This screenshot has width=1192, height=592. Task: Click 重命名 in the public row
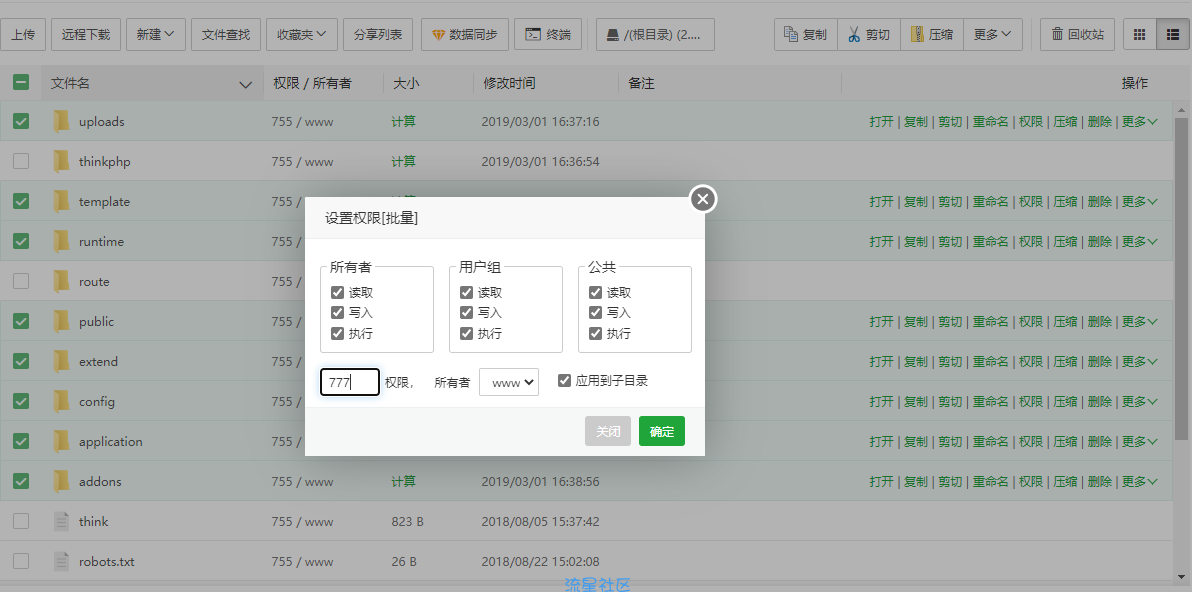[x=991, y=321]
